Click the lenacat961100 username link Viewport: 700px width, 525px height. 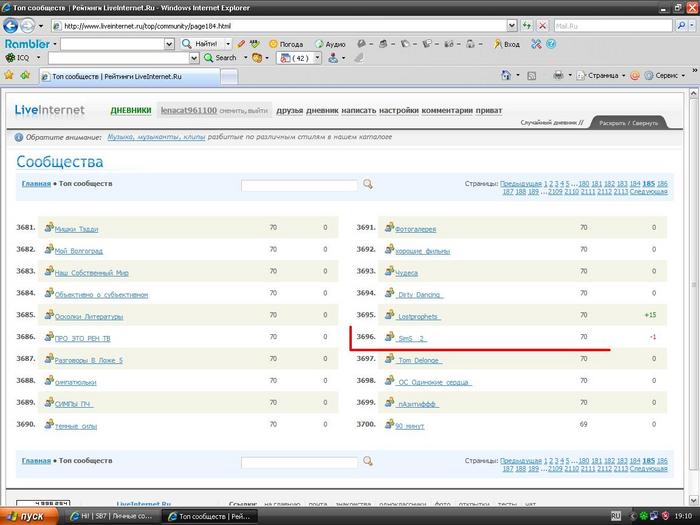click(188, 110)
